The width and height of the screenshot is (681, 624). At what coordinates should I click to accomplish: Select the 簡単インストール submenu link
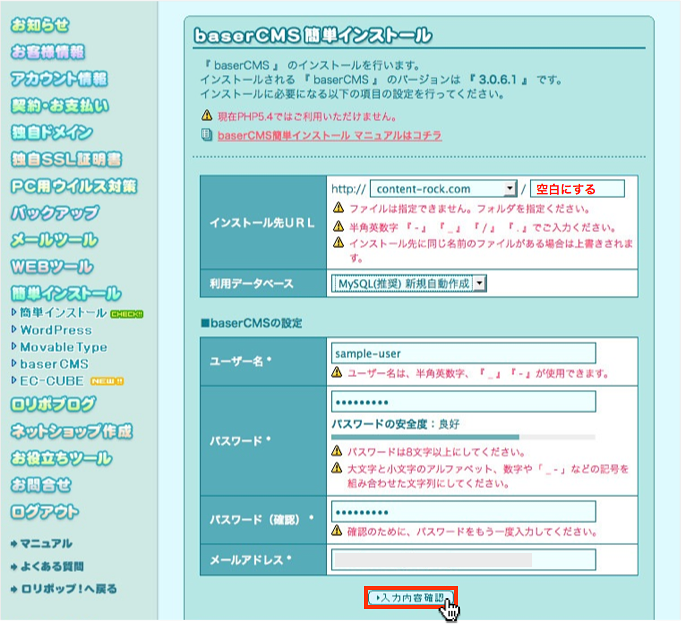63,313
